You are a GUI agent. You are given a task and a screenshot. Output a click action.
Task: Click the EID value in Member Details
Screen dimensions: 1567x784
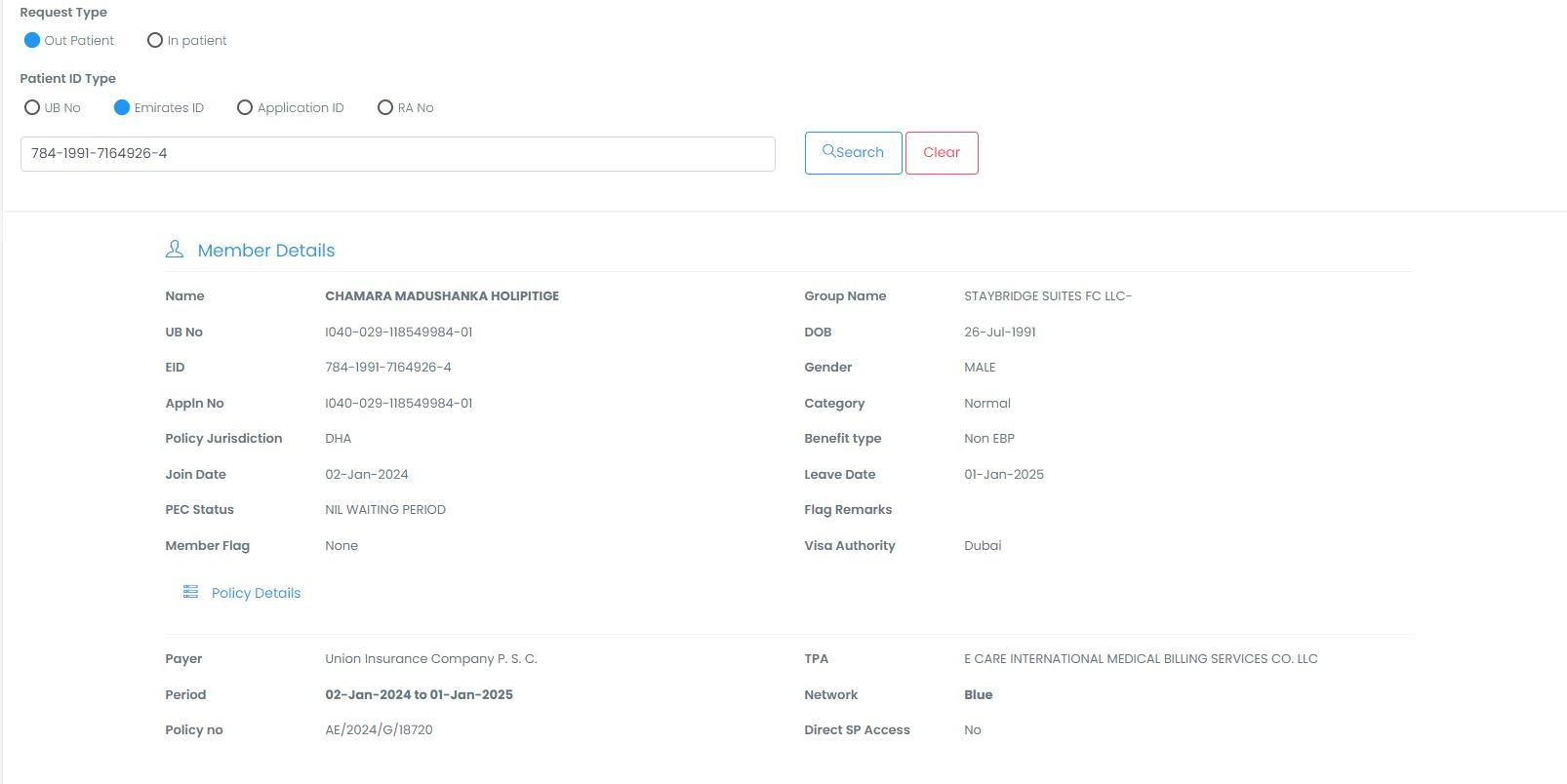tap(388, 367)
